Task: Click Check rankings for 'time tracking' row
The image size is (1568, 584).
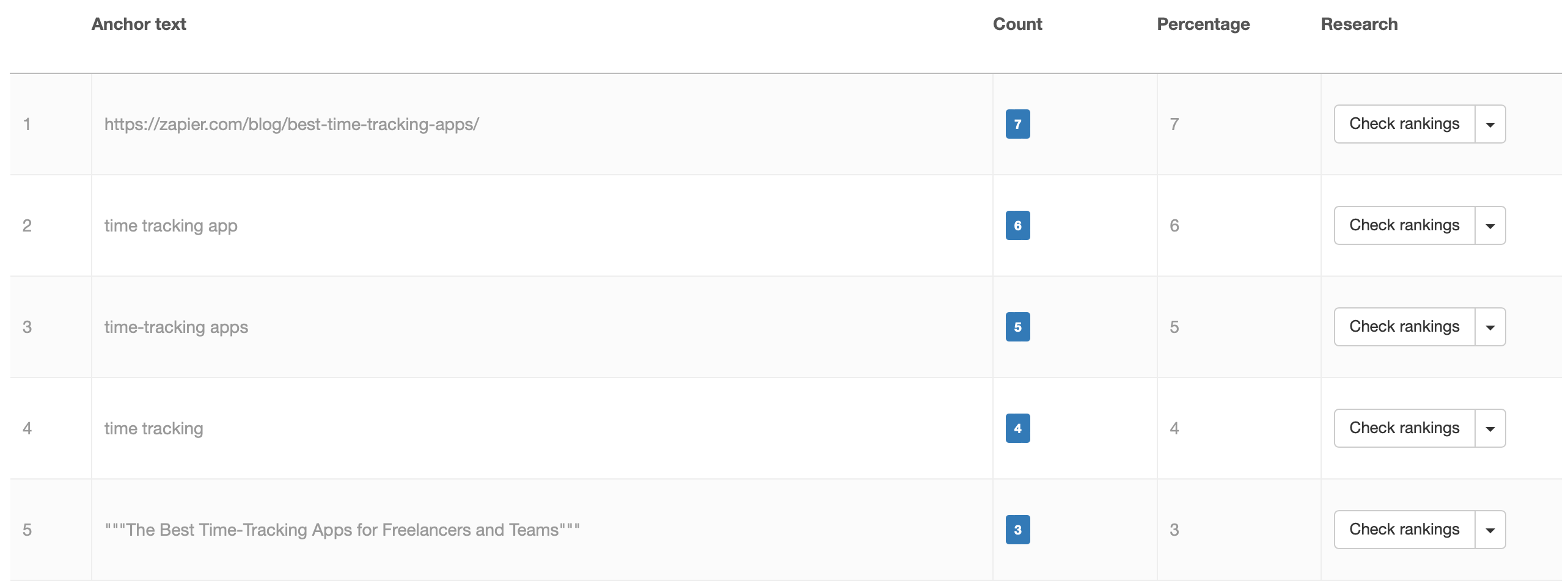Action: click(x=1404, y=428)
